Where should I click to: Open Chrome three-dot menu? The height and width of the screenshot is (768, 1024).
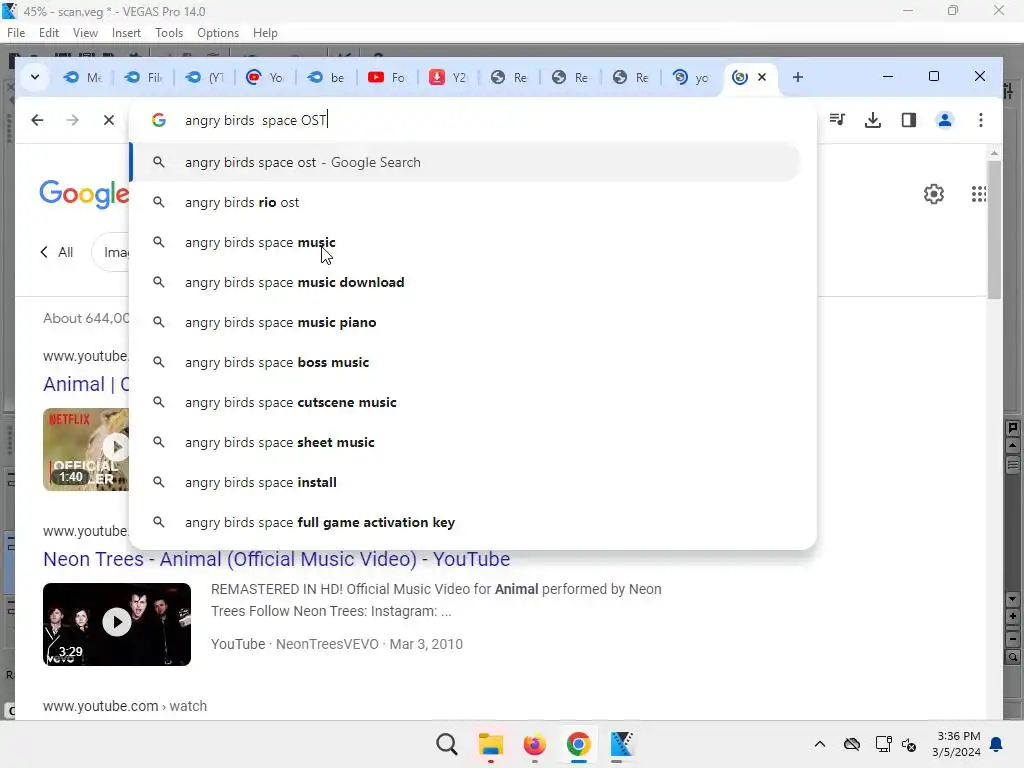tap(980, 120)
